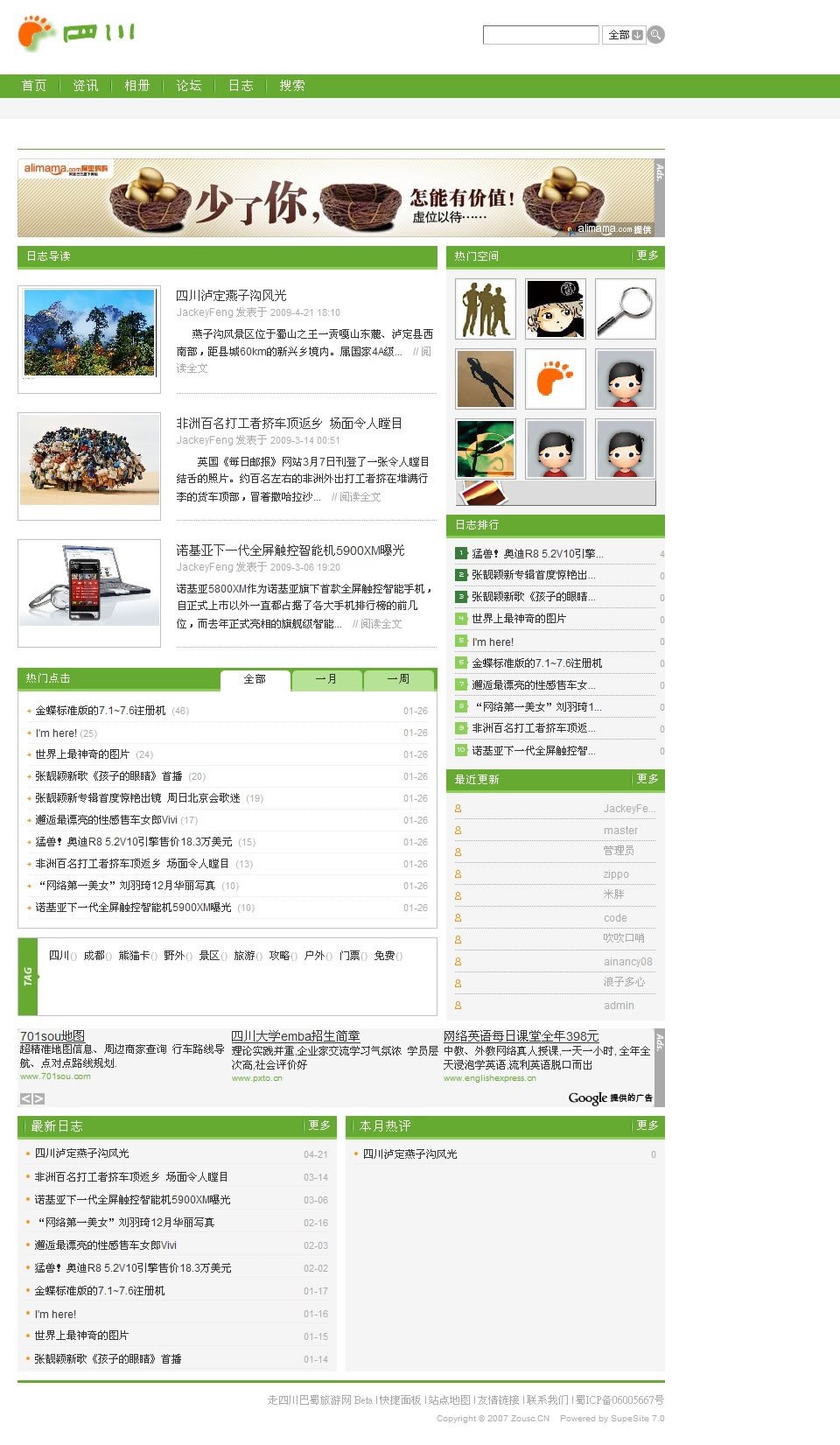Screen dimensions: 840x1445
Task: Select the 门票 tag
Action: coord(349,956)
